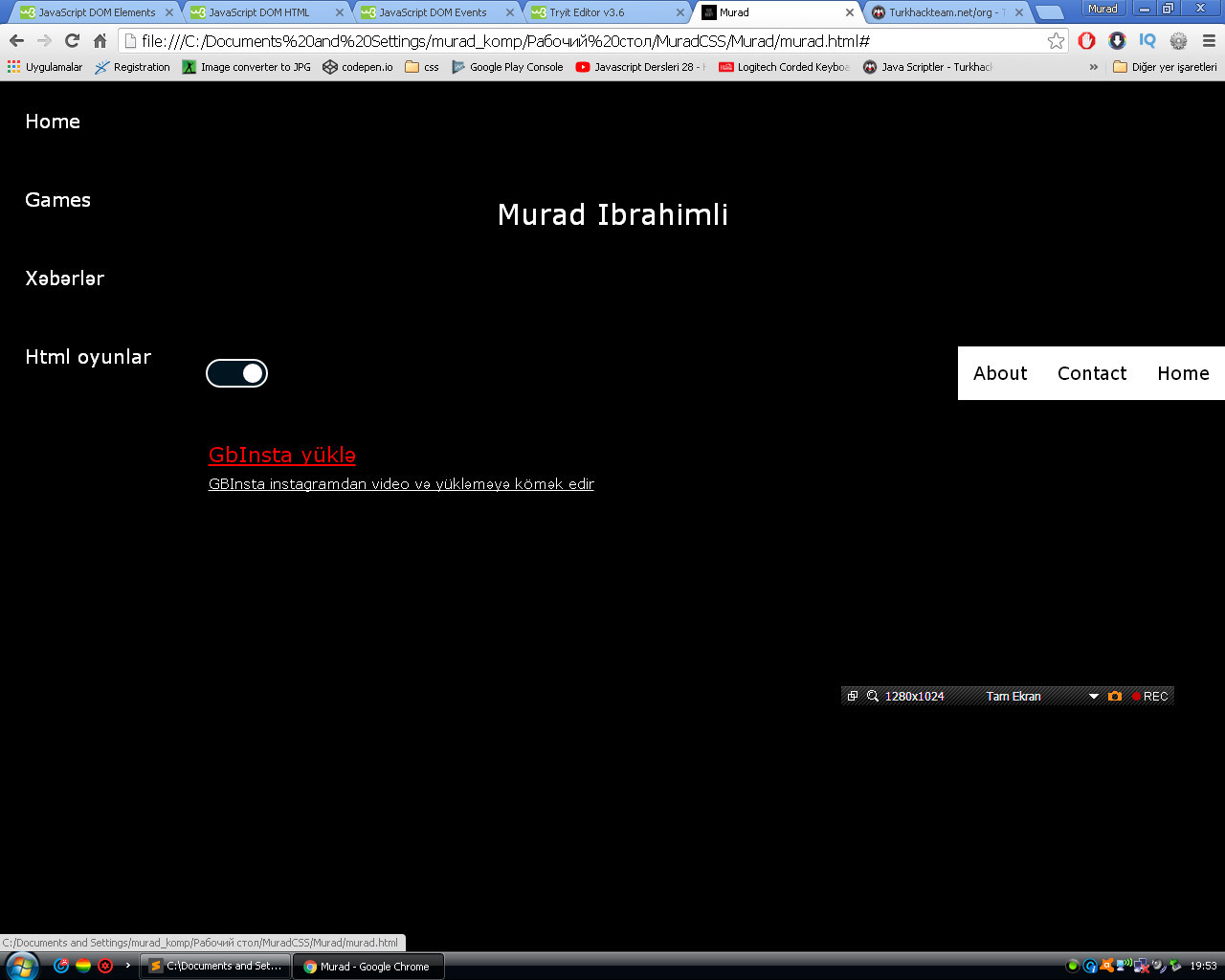The height and width of the screenshot is (980, 1225).
Task: Click the Murad Ibrahimli heading
Action: [x=613, y=214]
